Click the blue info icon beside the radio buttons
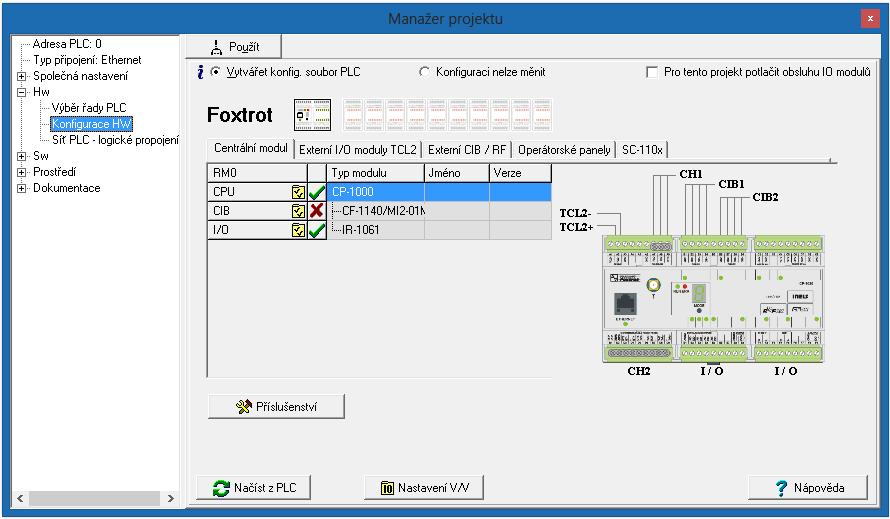890x519 pixels. [x=200, y=72]
